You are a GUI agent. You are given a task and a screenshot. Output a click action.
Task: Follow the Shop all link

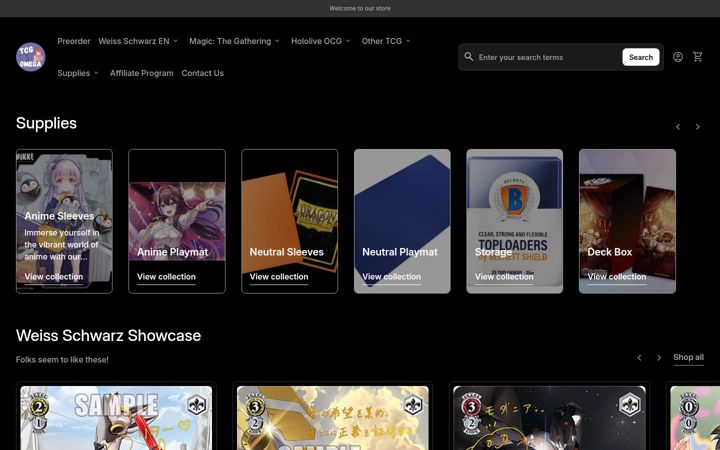[688, 358]
